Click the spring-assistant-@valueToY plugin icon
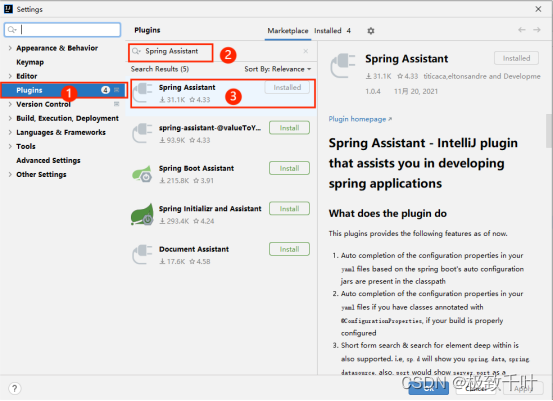 click(142, 133)
